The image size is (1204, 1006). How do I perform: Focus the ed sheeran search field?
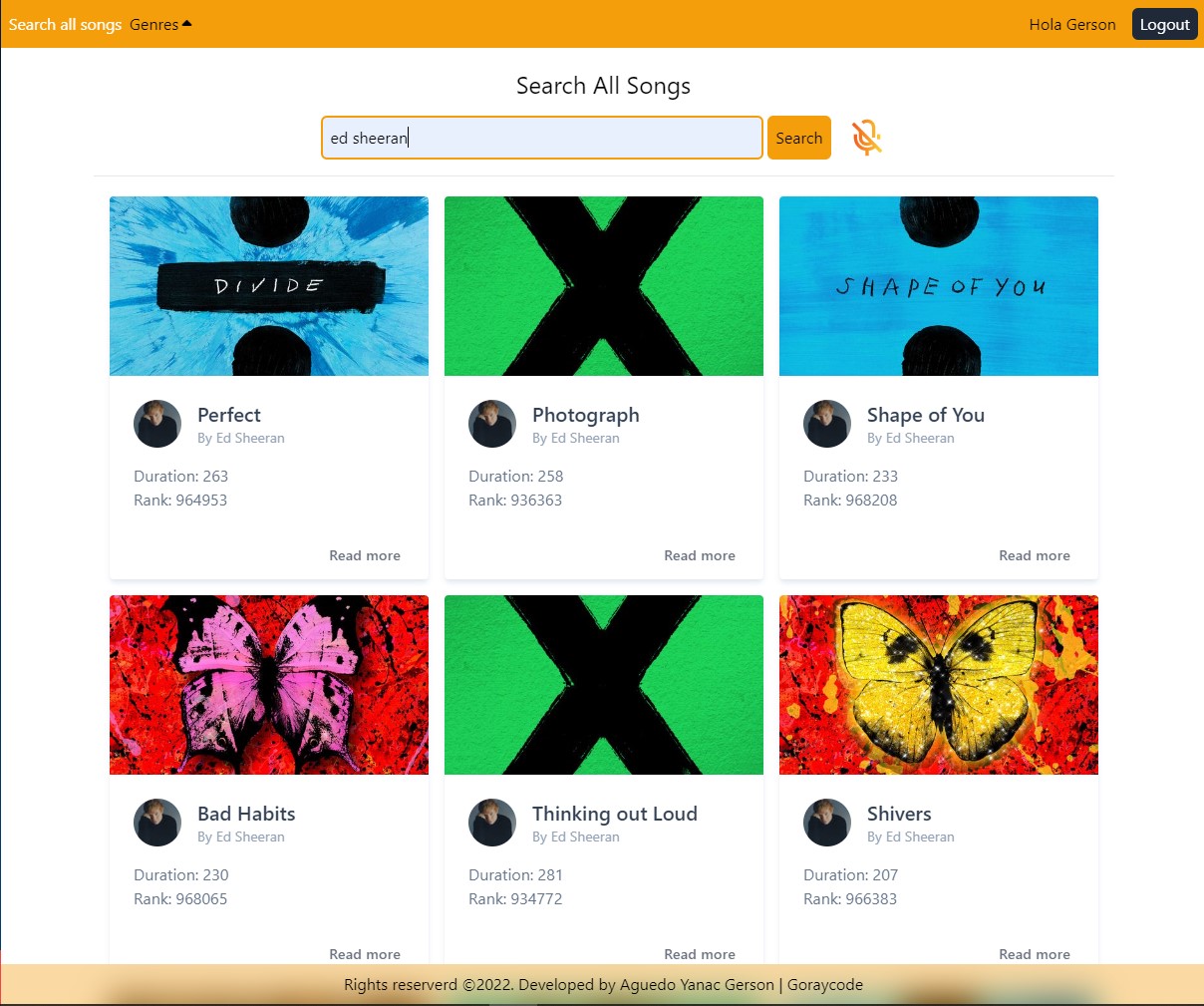pos(542,138)
